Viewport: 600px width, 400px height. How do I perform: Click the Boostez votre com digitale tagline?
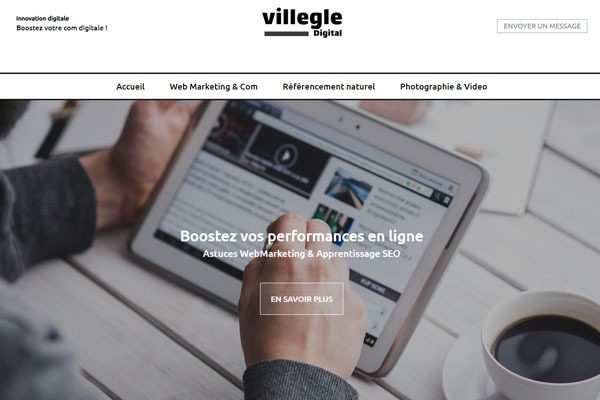(62, 28)
